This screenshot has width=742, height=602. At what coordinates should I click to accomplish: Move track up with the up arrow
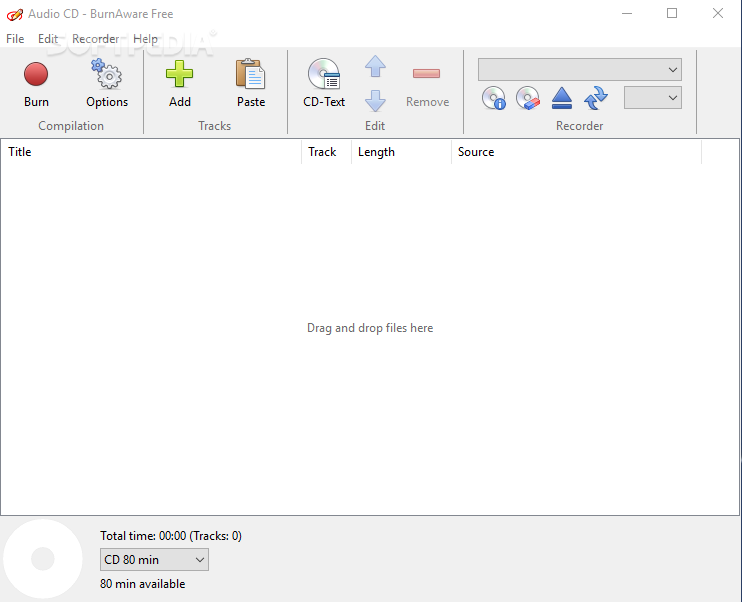point(375,66)
